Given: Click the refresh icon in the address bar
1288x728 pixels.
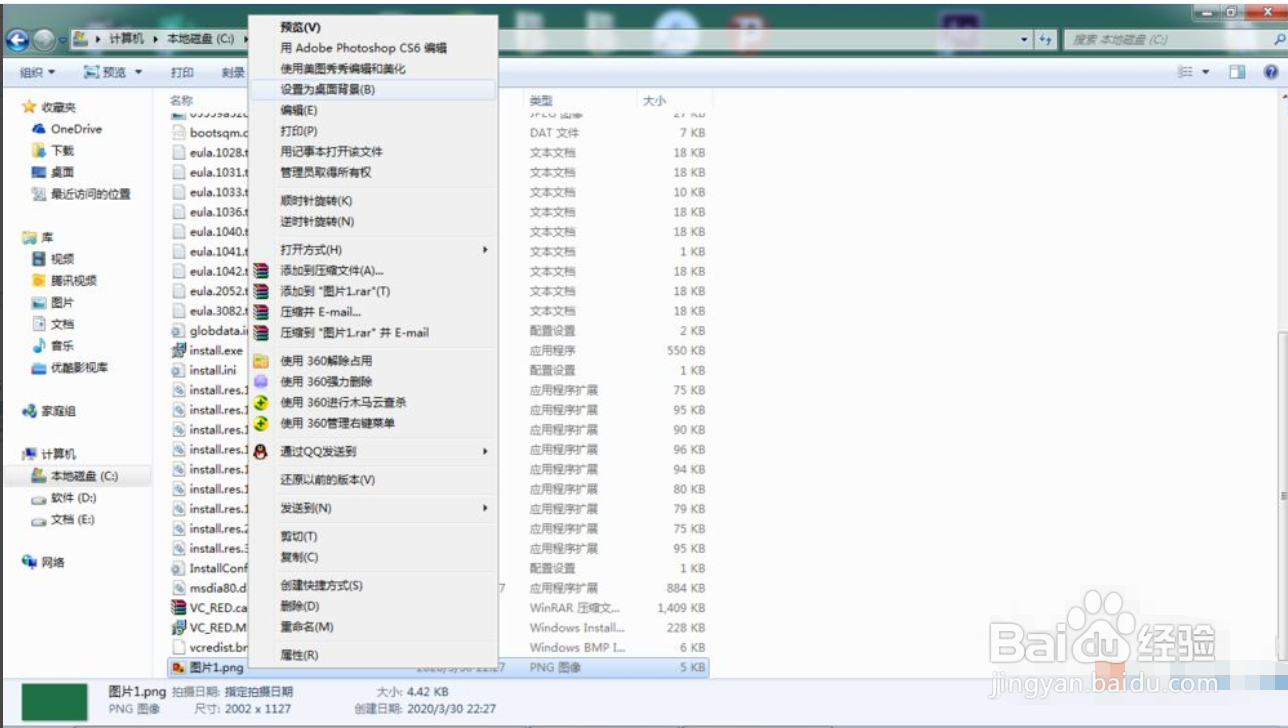Looking at the screenshot, I should tap(1043, 40).
